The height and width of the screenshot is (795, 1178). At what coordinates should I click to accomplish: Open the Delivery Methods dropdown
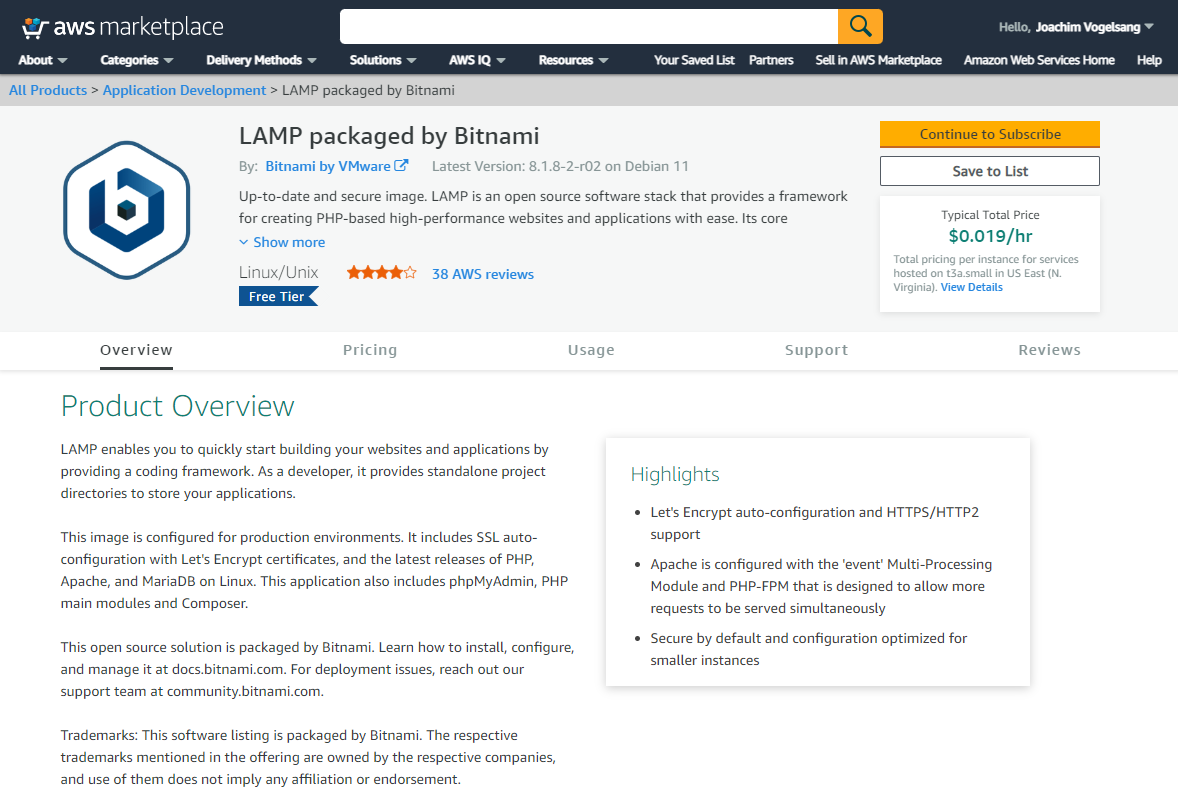pos(261,60)
